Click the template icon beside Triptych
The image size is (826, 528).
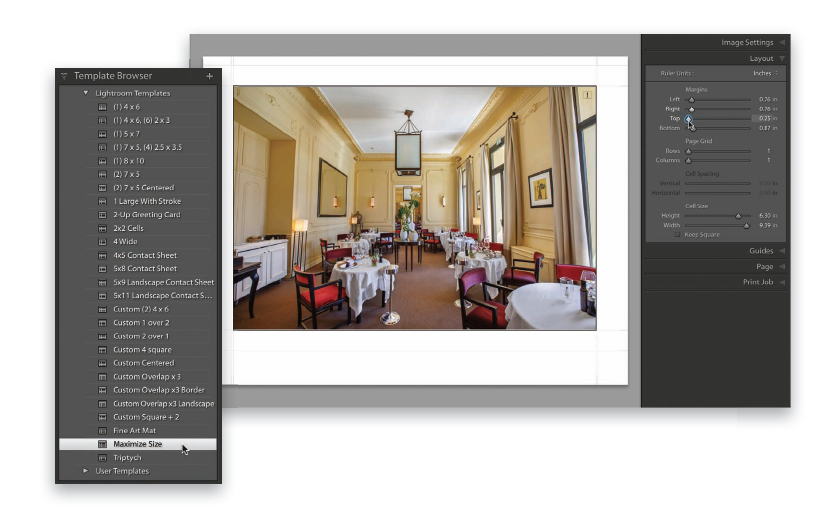(x=102, y=457)
